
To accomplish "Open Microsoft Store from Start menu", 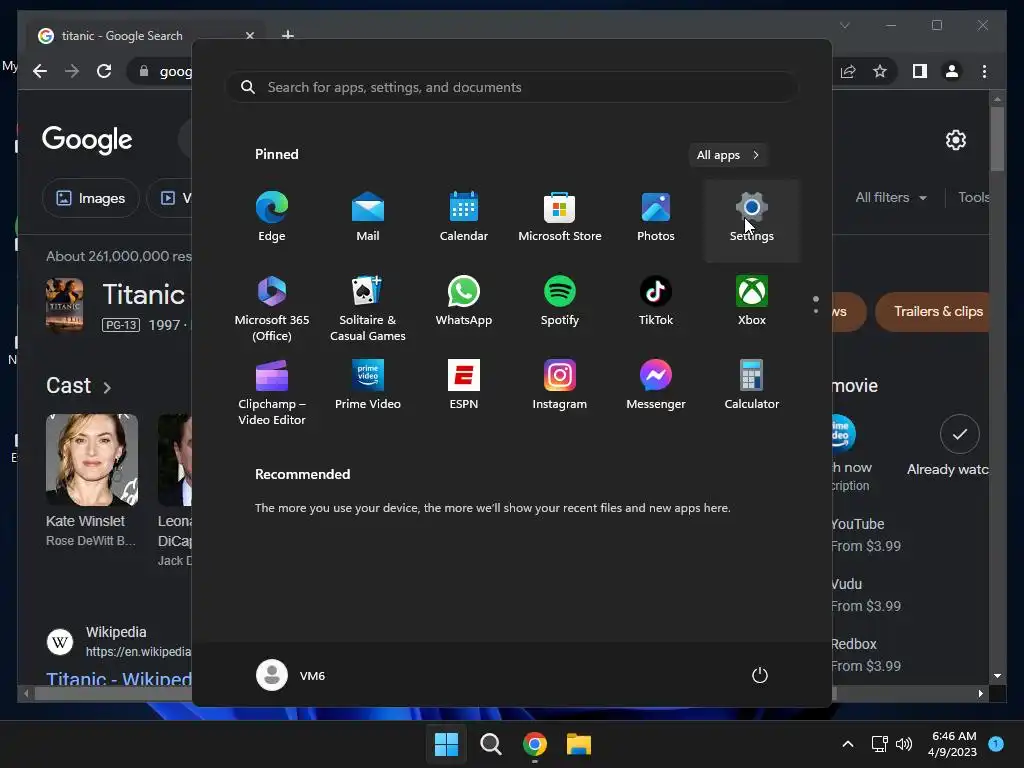I will click(560, 217).
